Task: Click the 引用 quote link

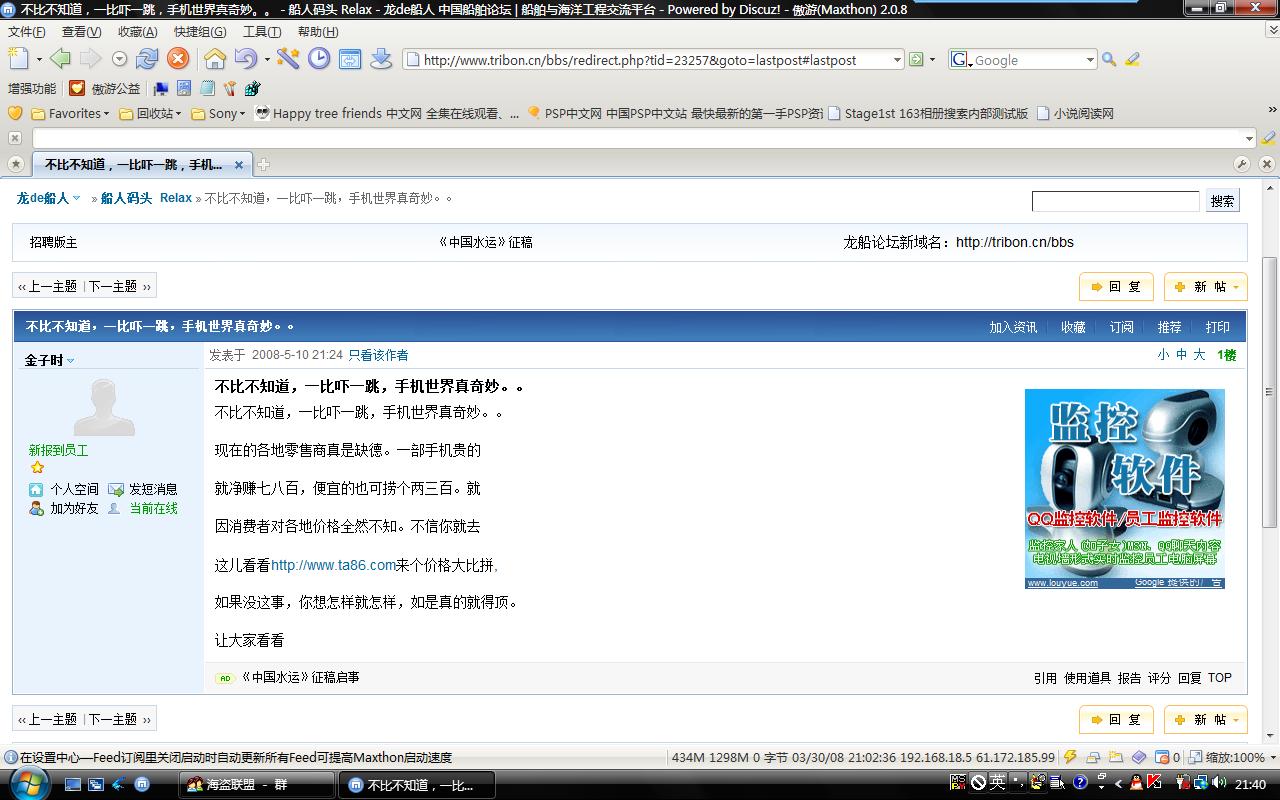Action: (1045, 678)
